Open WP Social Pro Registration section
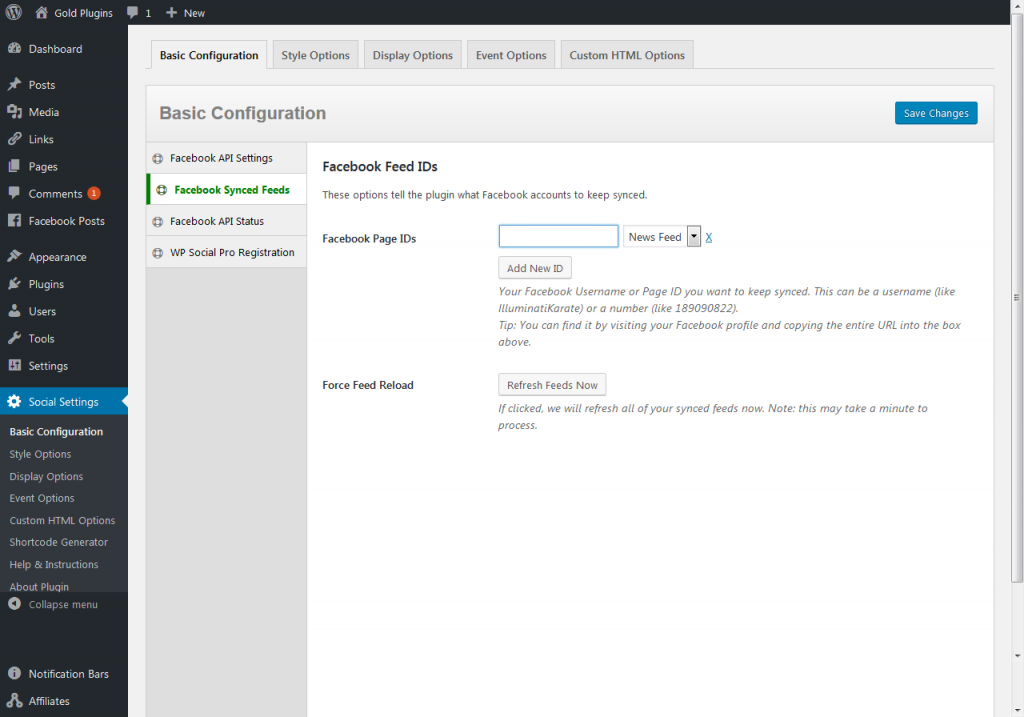Image resolution: width=1024 pixels, height=717 pixels. (x=232, y=252)
